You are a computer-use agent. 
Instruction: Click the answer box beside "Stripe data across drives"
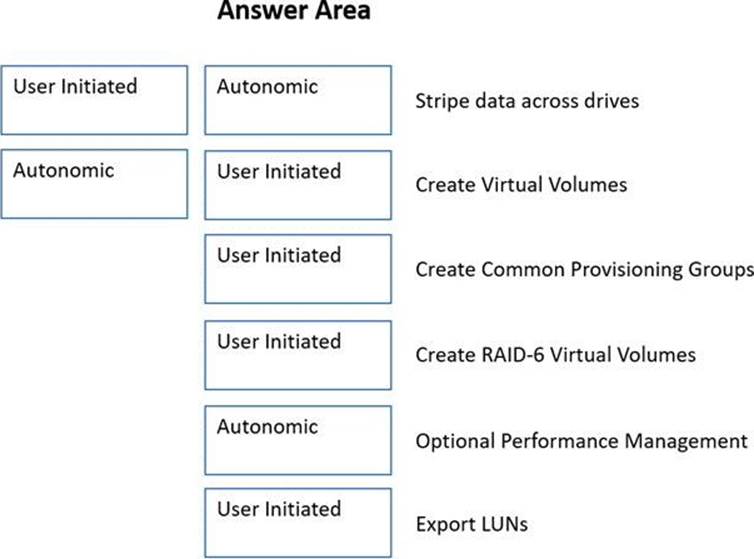click(298, 100)
